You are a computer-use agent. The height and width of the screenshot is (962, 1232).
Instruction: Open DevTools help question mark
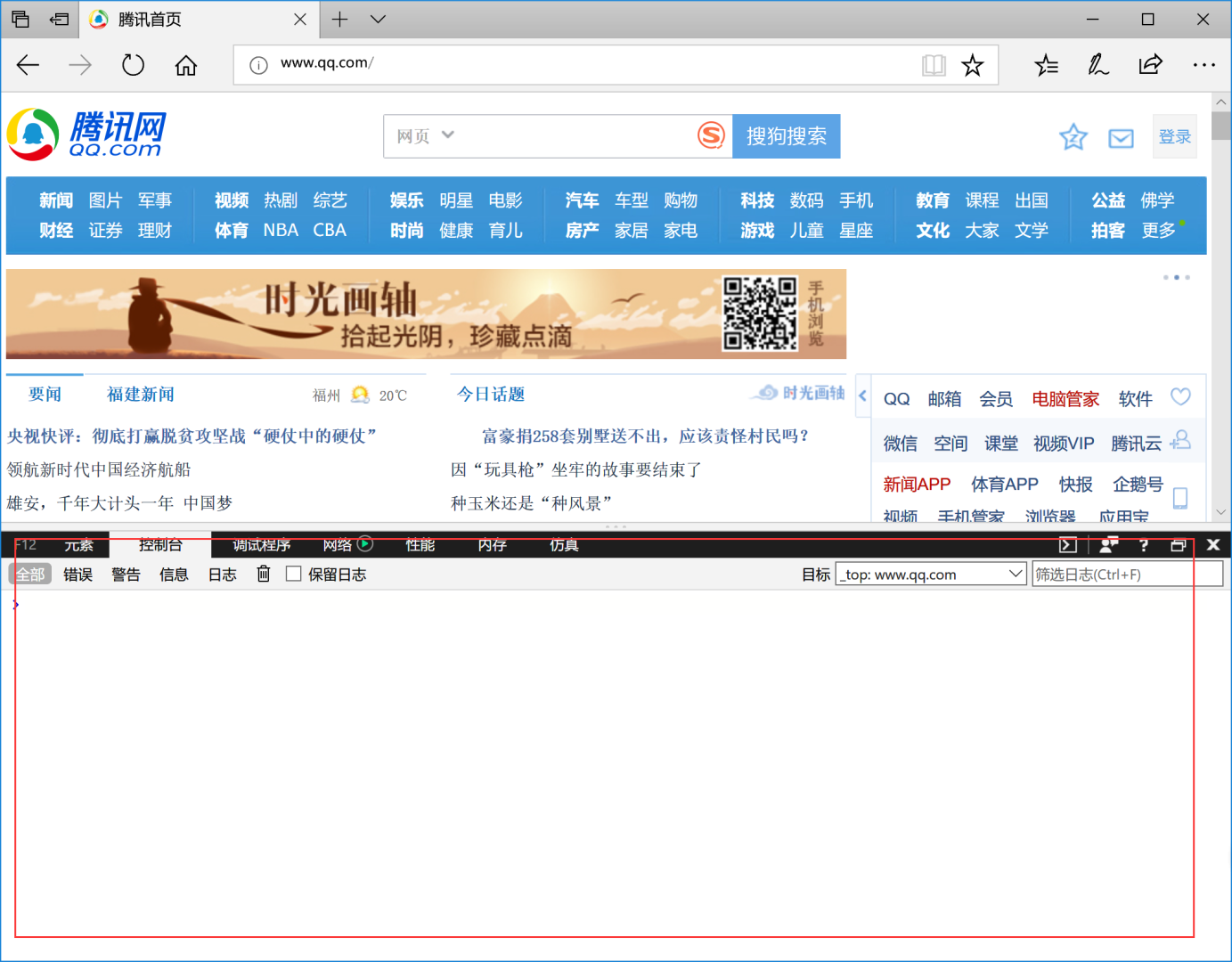[1144, 544]
